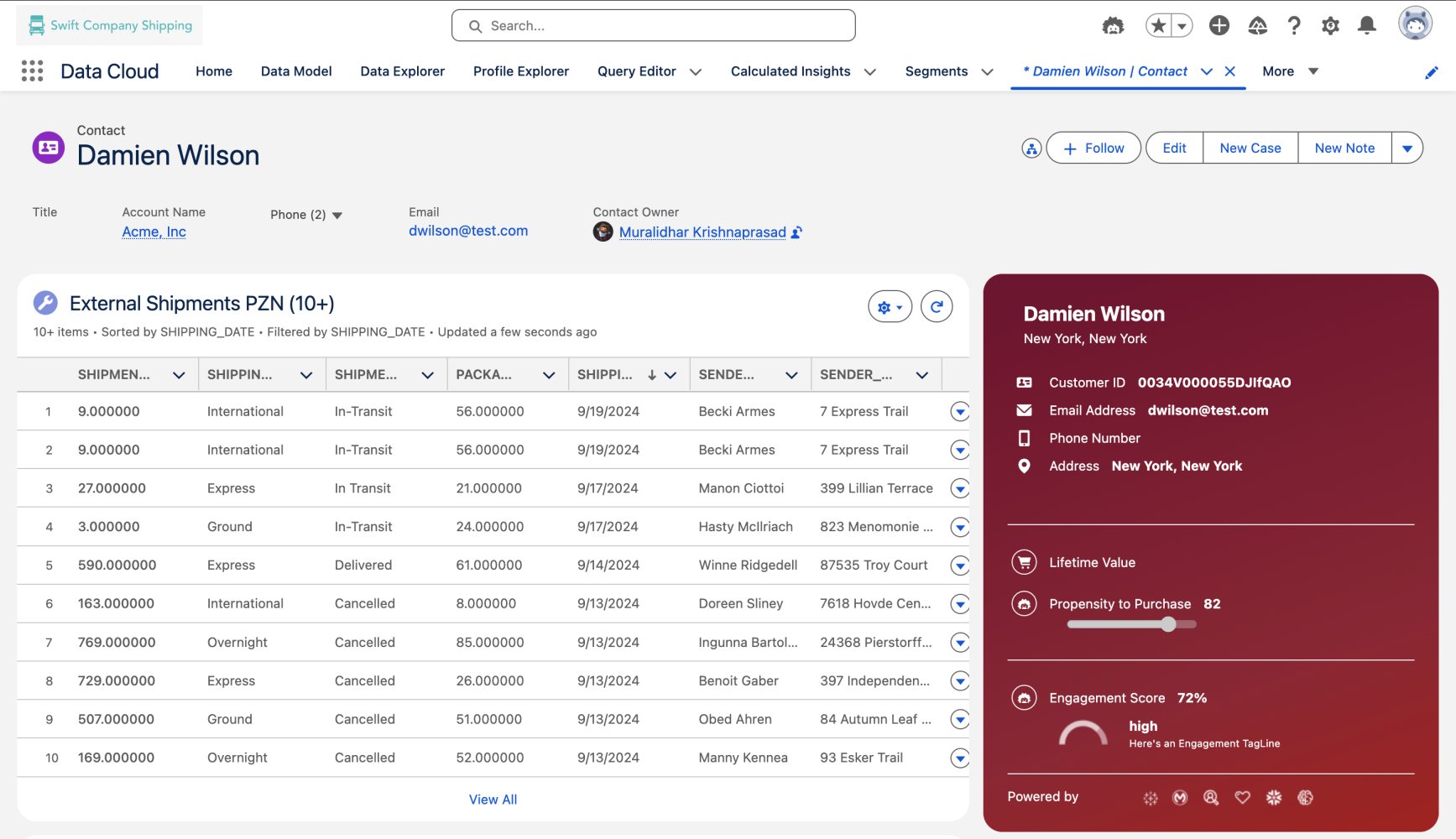Expand the Phone (2) dropdown
The image size is (1456, 839).
tap(338, 215)
